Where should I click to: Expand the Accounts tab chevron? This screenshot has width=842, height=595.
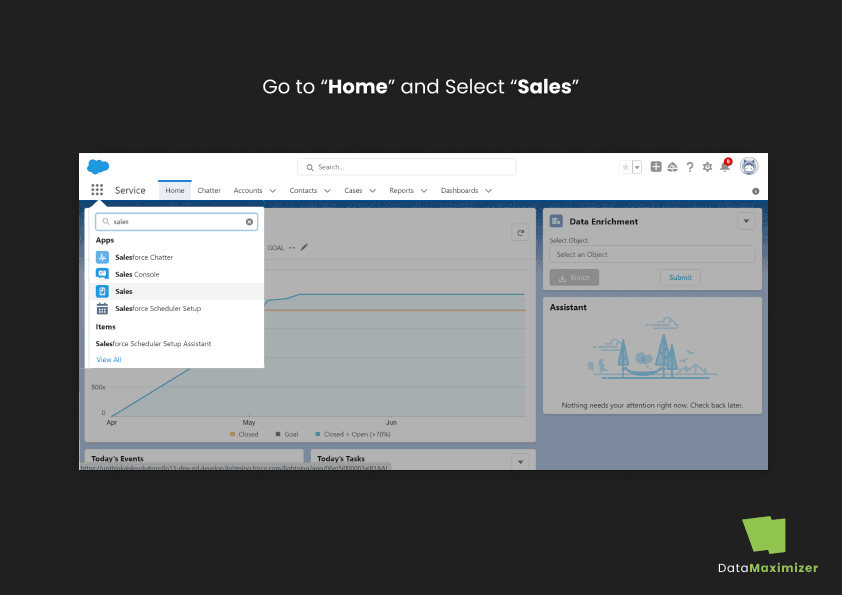click(273, 191)
